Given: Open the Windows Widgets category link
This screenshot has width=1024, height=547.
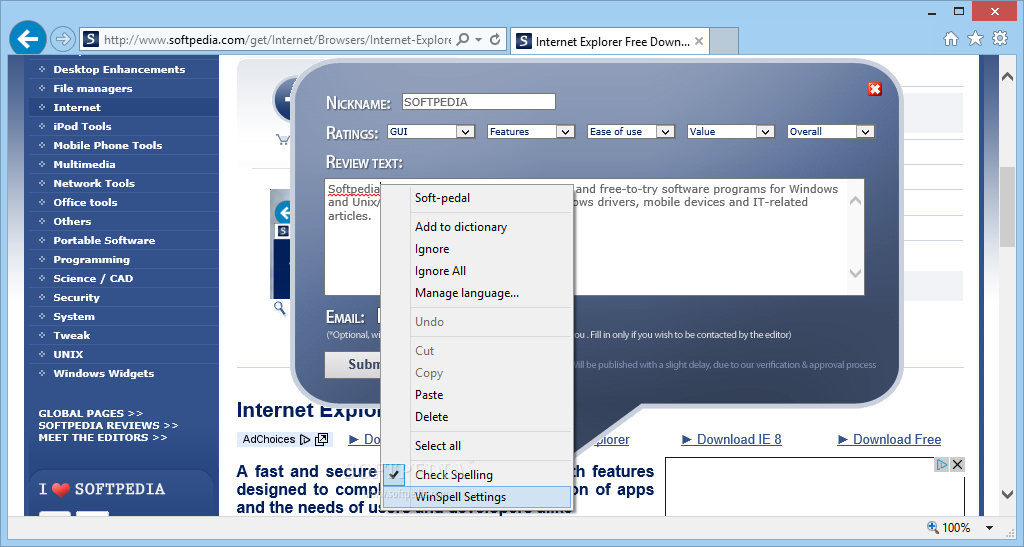Looking at the screenshot, I should pyautogui.click(x=104, y=373).
